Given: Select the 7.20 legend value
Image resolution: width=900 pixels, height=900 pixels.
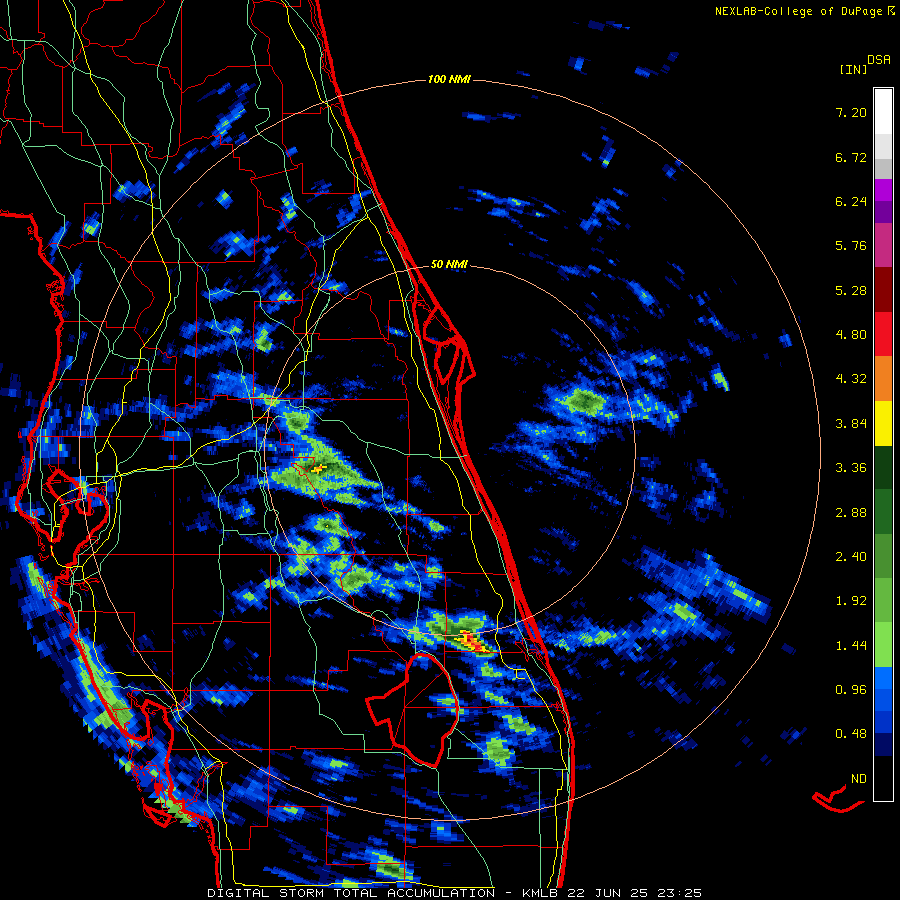Looking at the screenshot, I should coord(851,112).
